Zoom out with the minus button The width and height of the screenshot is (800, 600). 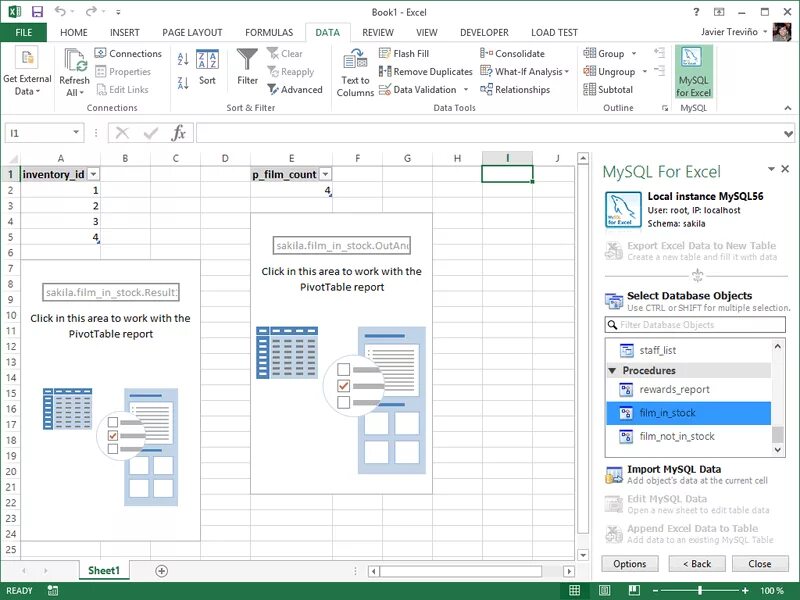pos(656,590)
